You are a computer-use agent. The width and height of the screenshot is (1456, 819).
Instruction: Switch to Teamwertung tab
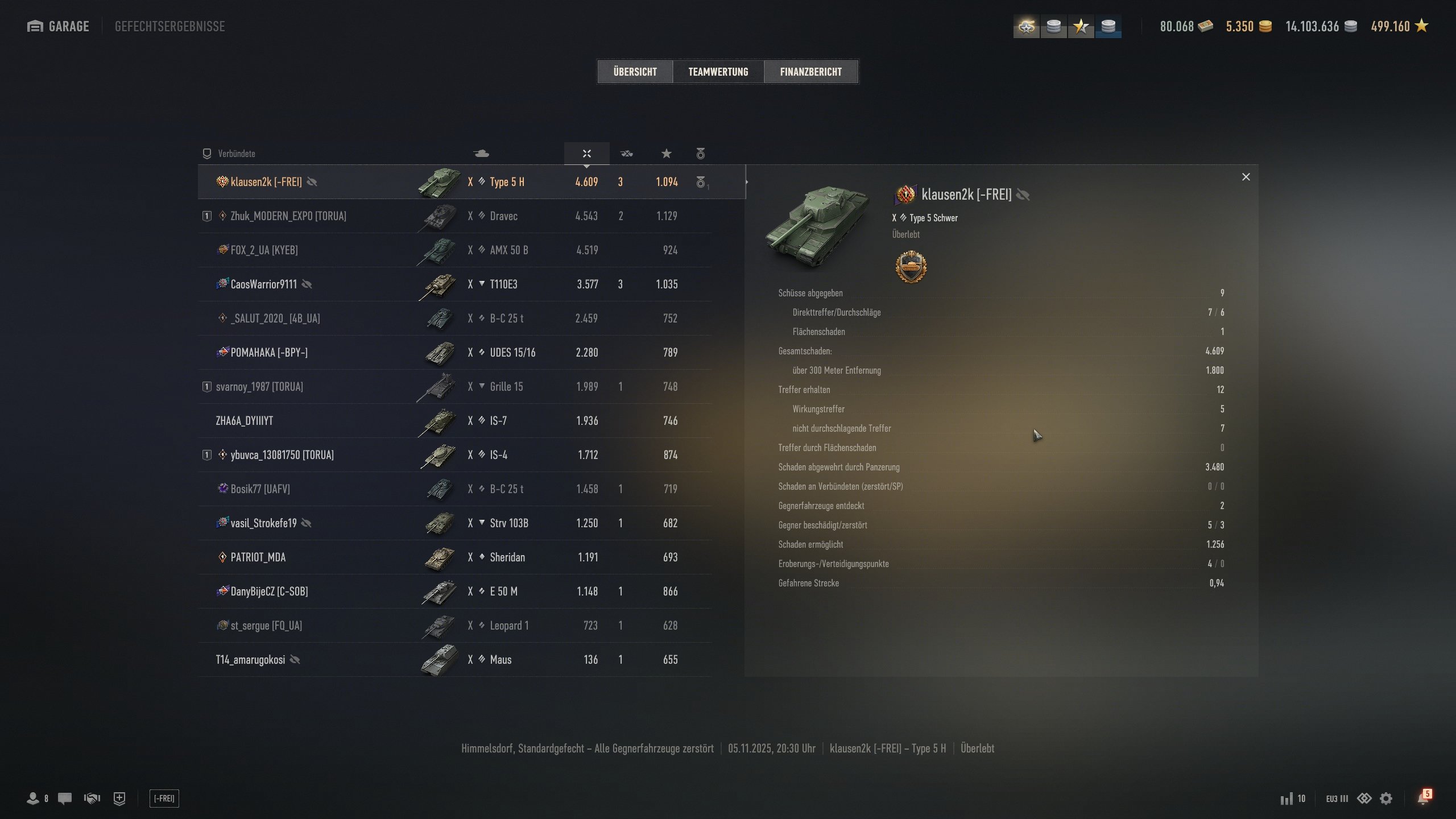pos(718,72)
